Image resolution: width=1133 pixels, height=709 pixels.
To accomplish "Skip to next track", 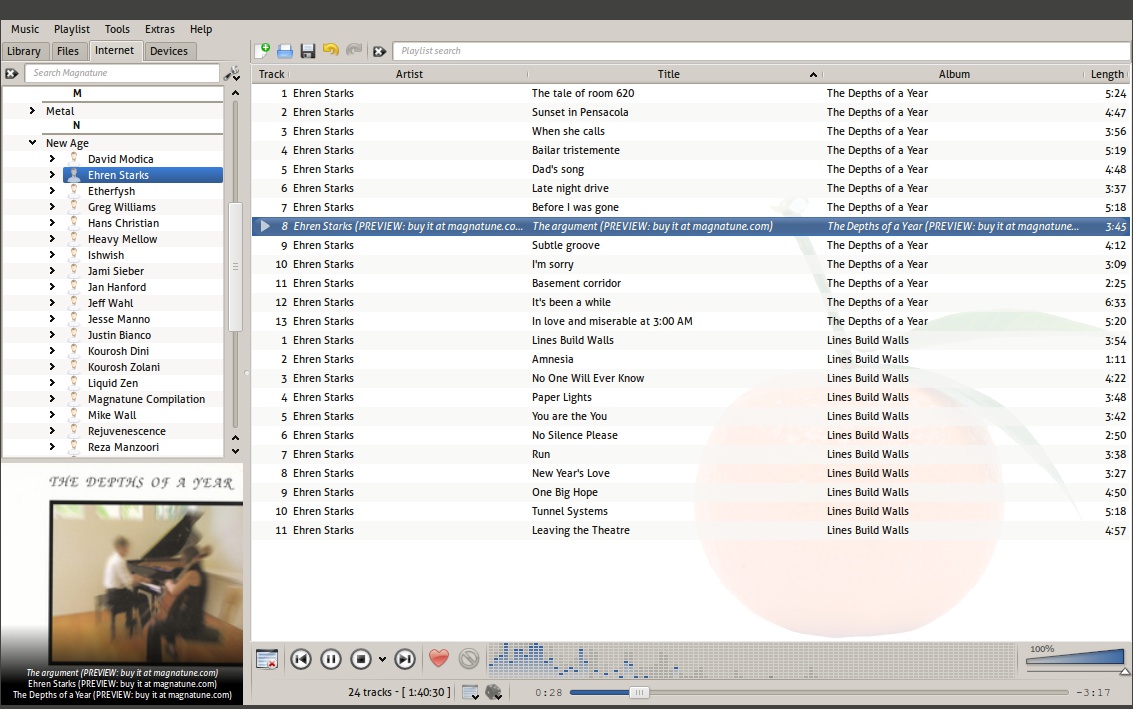I will 405,659.
